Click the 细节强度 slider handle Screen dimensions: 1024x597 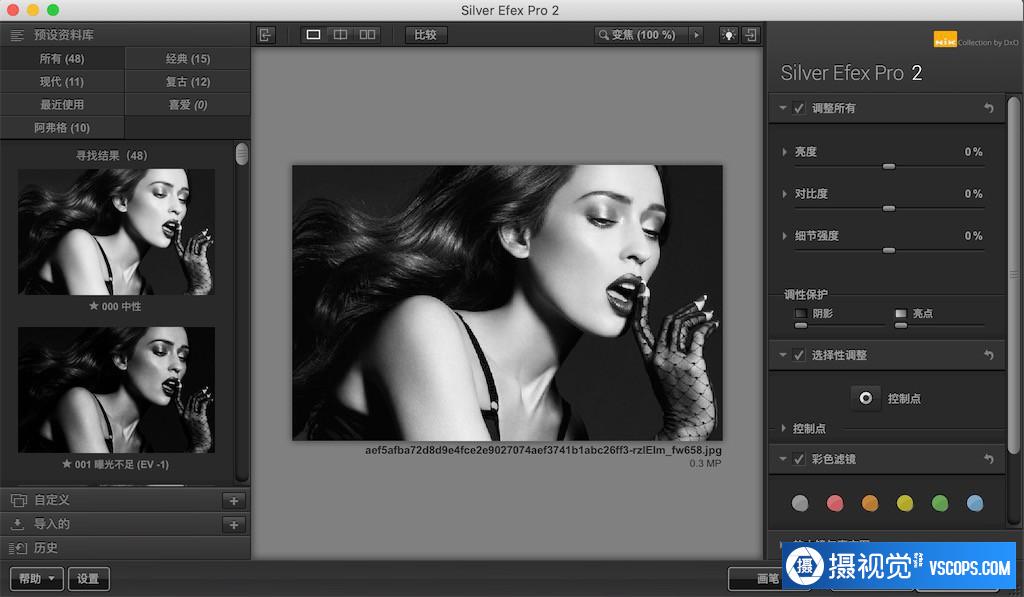click(889, 250)
